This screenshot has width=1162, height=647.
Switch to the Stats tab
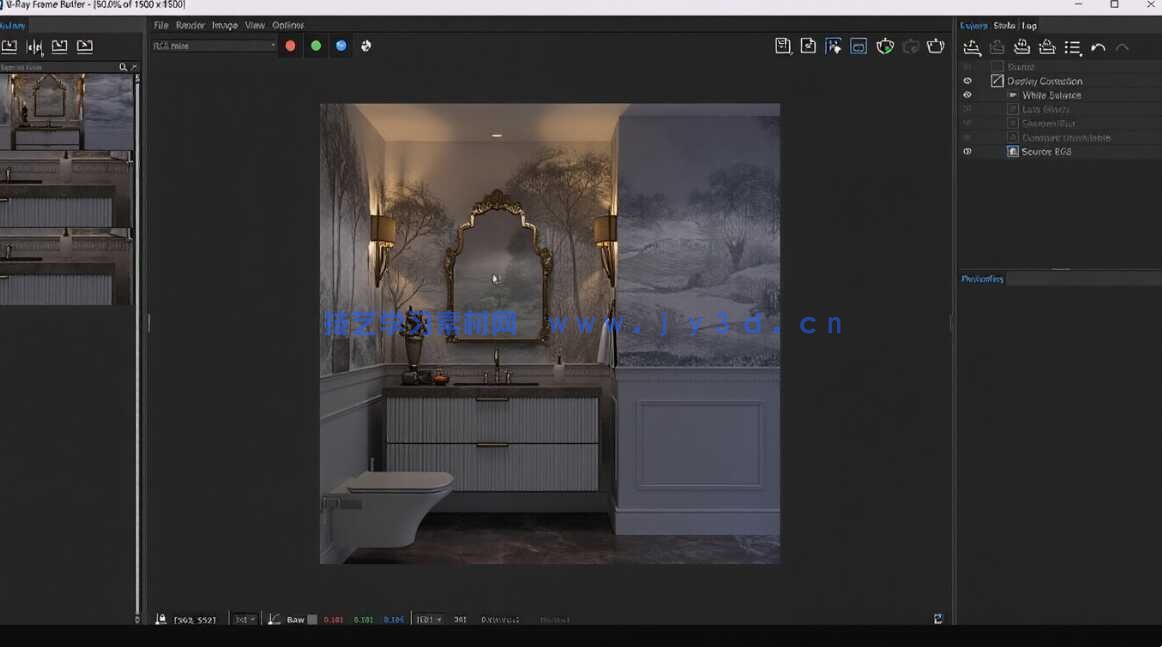pos(1005,25)
